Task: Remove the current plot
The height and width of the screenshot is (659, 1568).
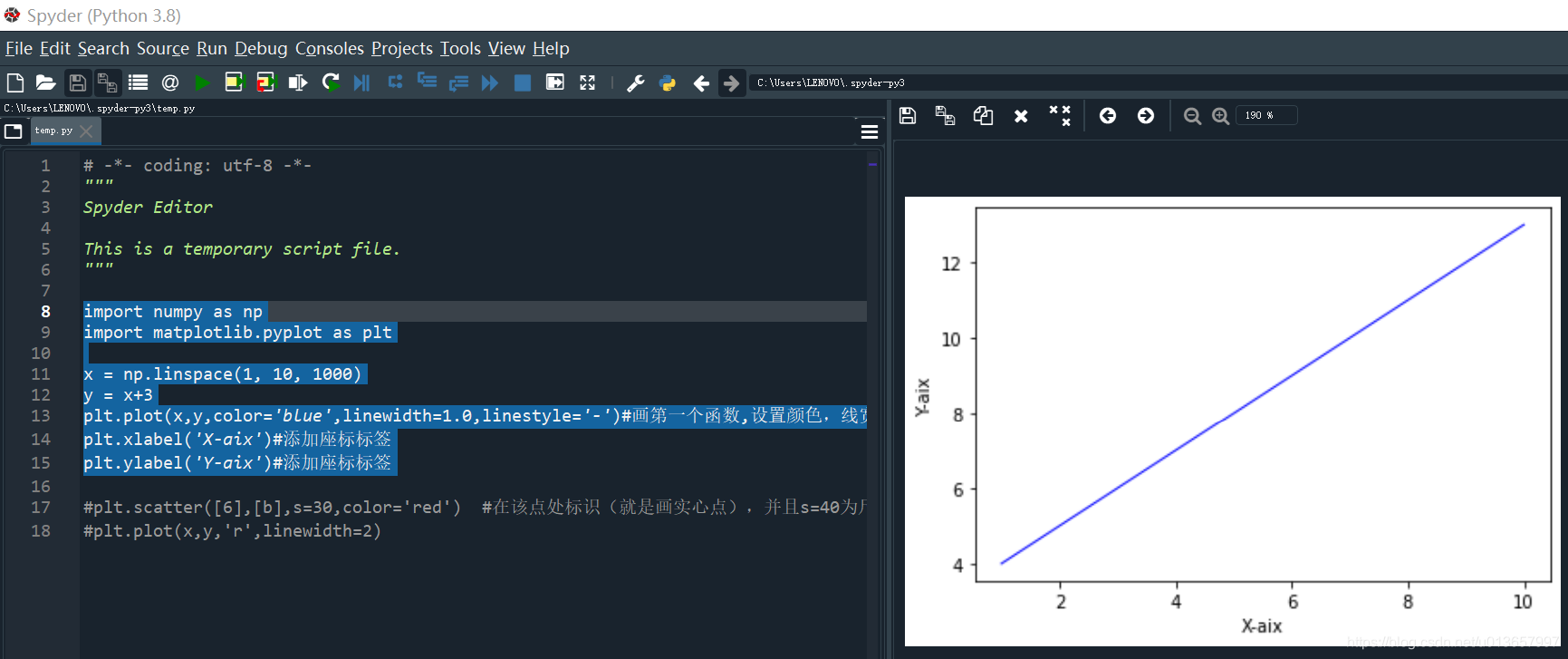Action: [1021, 116]
